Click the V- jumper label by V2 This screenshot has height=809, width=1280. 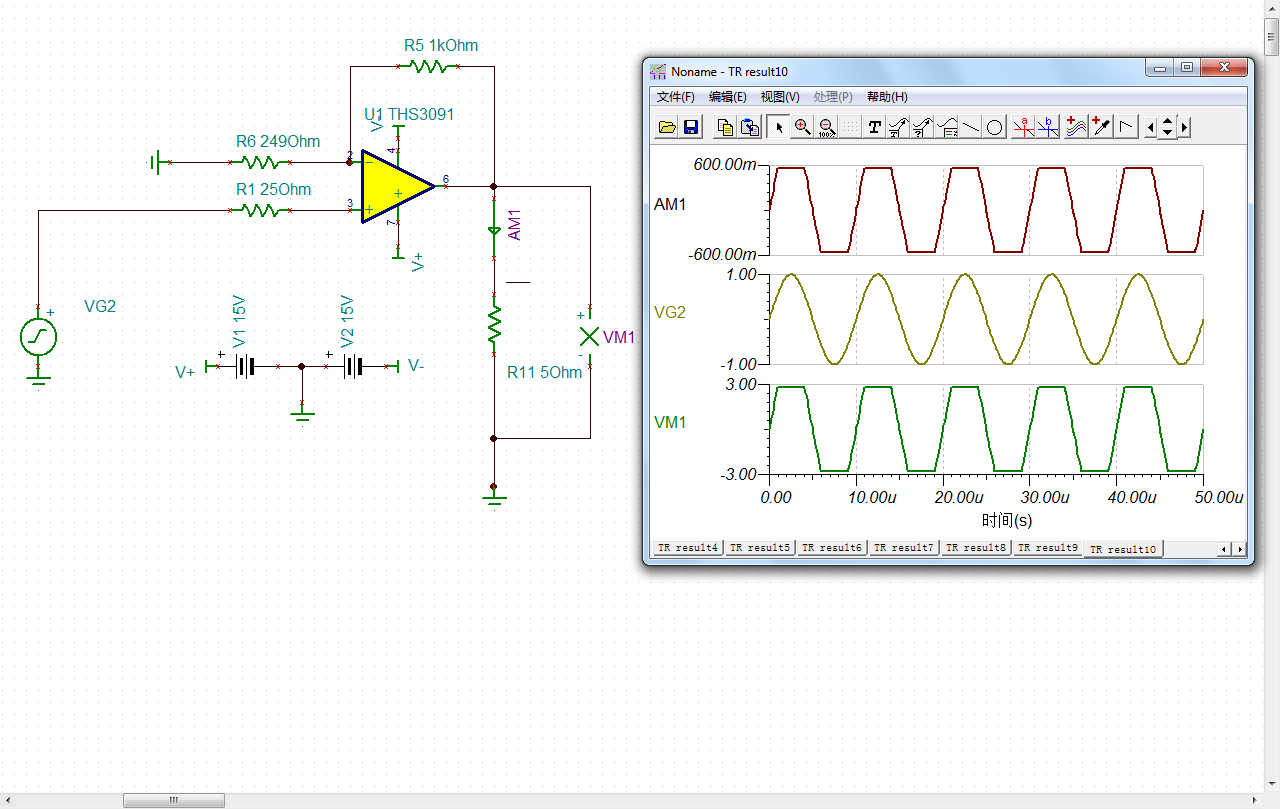[416, 366]
